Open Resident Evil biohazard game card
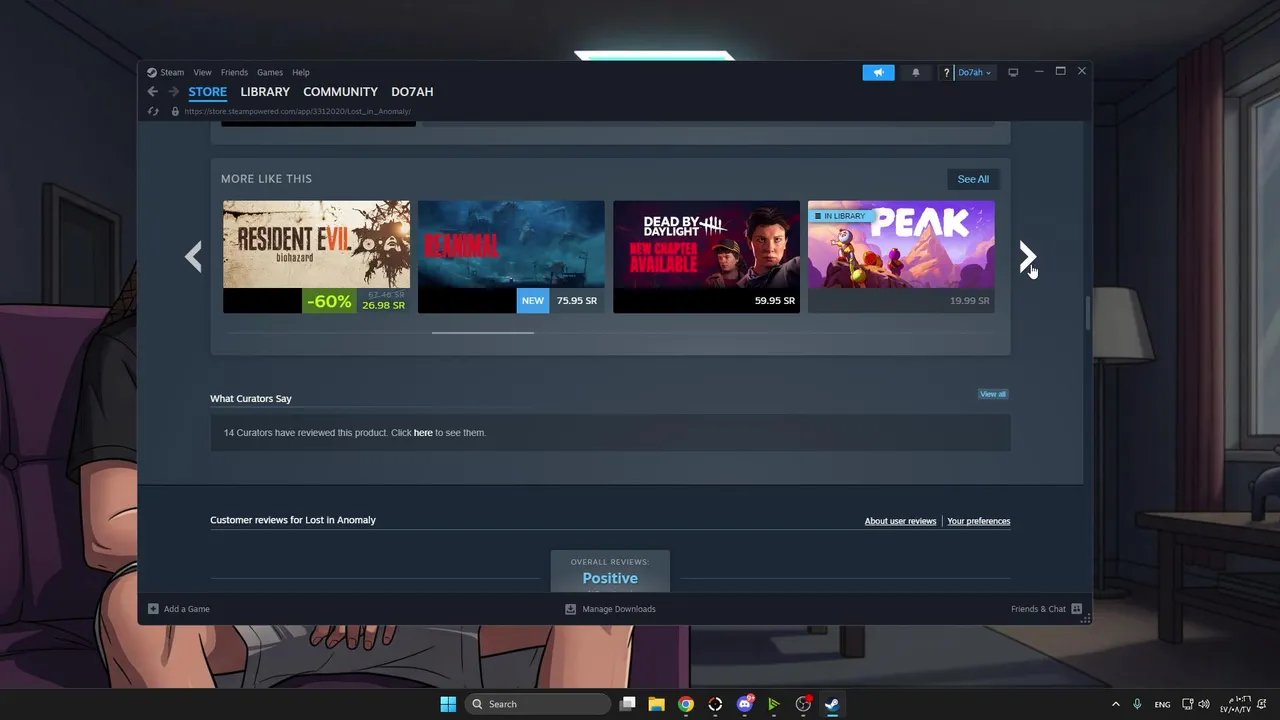1280x720 pixels. (x=316, y=256)
